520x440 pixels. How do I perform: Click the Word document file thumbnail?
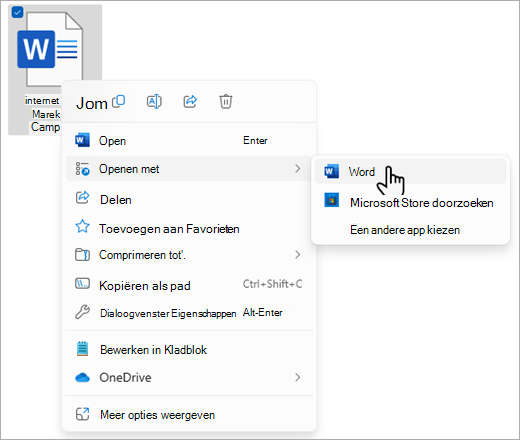[50, 49]
